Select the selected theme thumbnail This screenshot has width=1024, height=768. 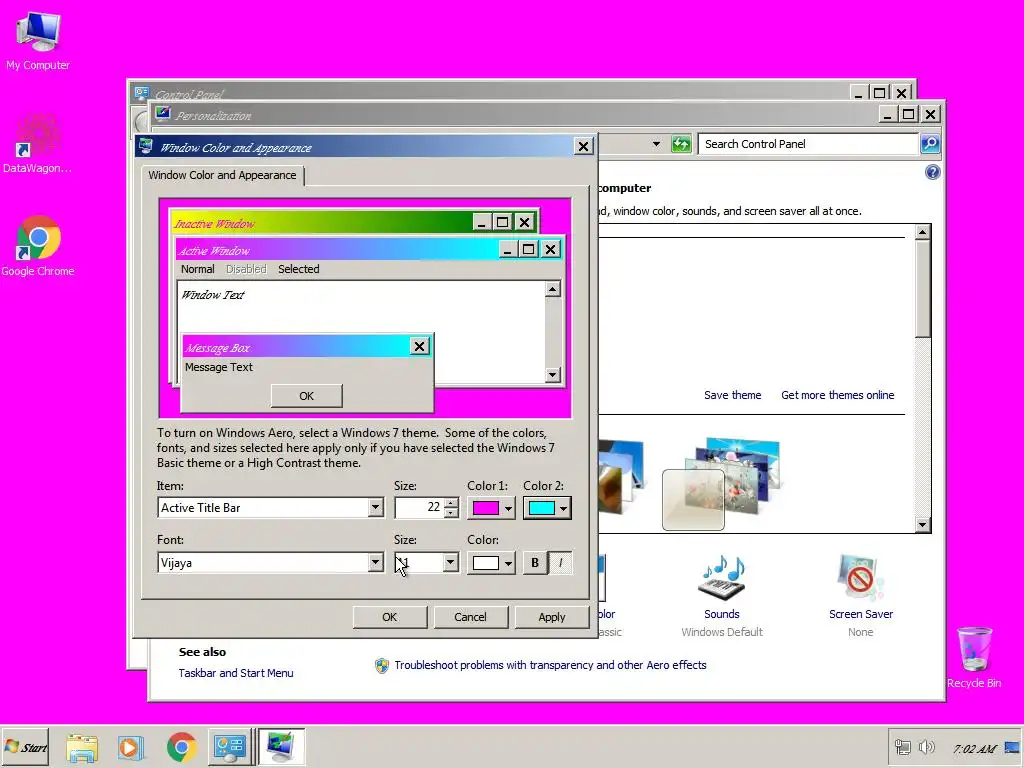pos(693,500)
